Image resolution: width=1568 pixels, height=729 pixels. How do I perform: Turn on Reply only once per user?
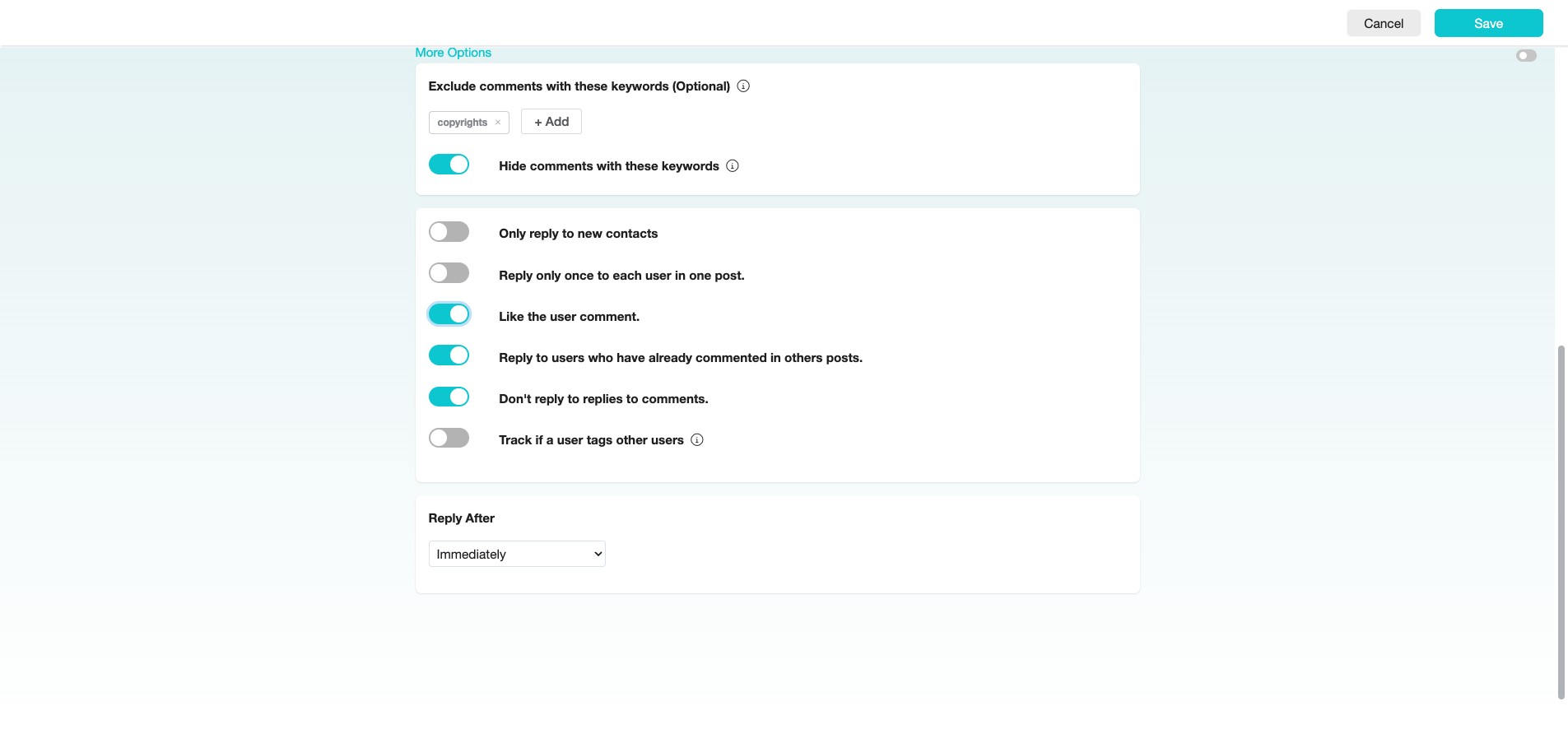449,273
